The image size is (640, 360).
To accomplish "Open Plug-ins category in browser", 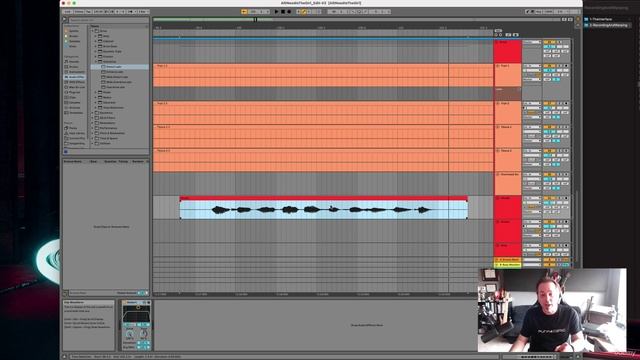I will tap(74, 92).
